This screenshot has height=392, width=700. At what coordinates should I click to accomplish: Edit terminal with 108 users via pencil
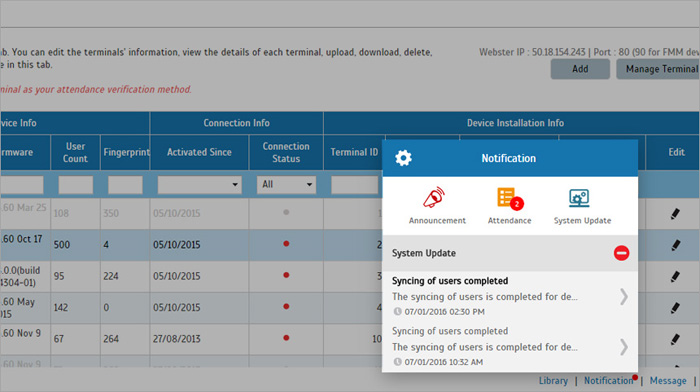click(675, 214)
